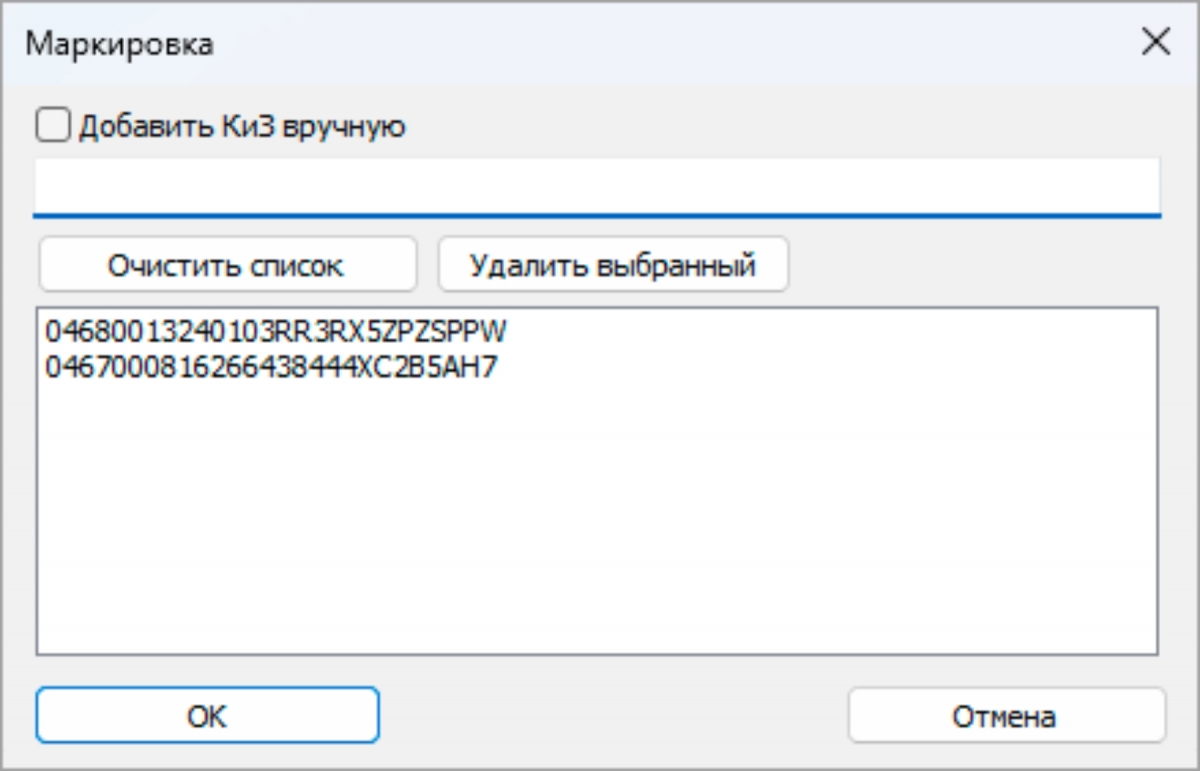Clear the marking codes list

pos(226,265)
